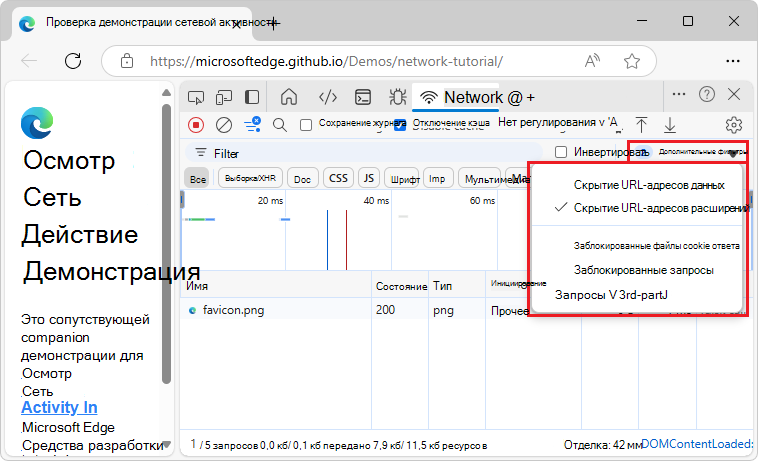Screen dimensions: 758x461
Task: Open the Read Aloud icon in address bar
Action: pos(592,61)
